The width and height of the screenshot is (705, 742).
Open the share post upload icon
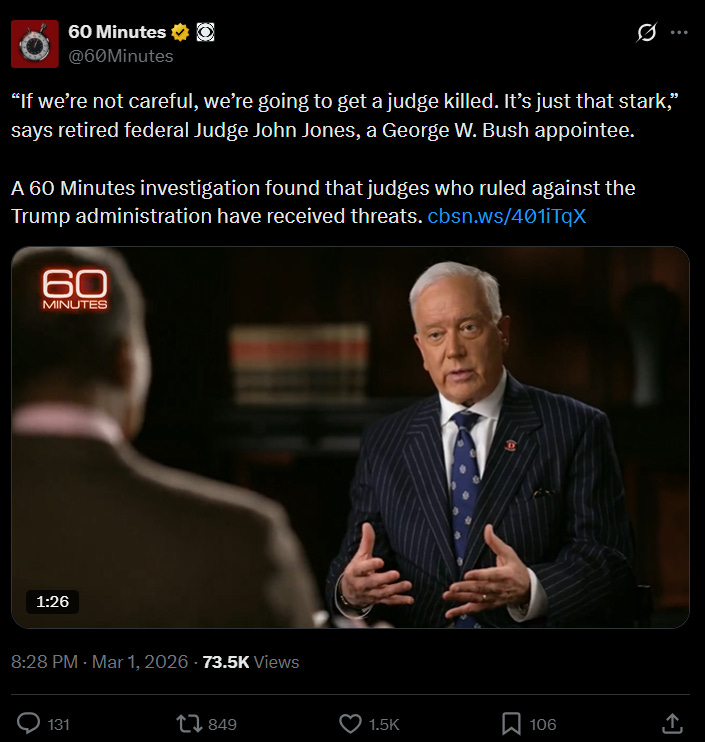click(672, 724)
